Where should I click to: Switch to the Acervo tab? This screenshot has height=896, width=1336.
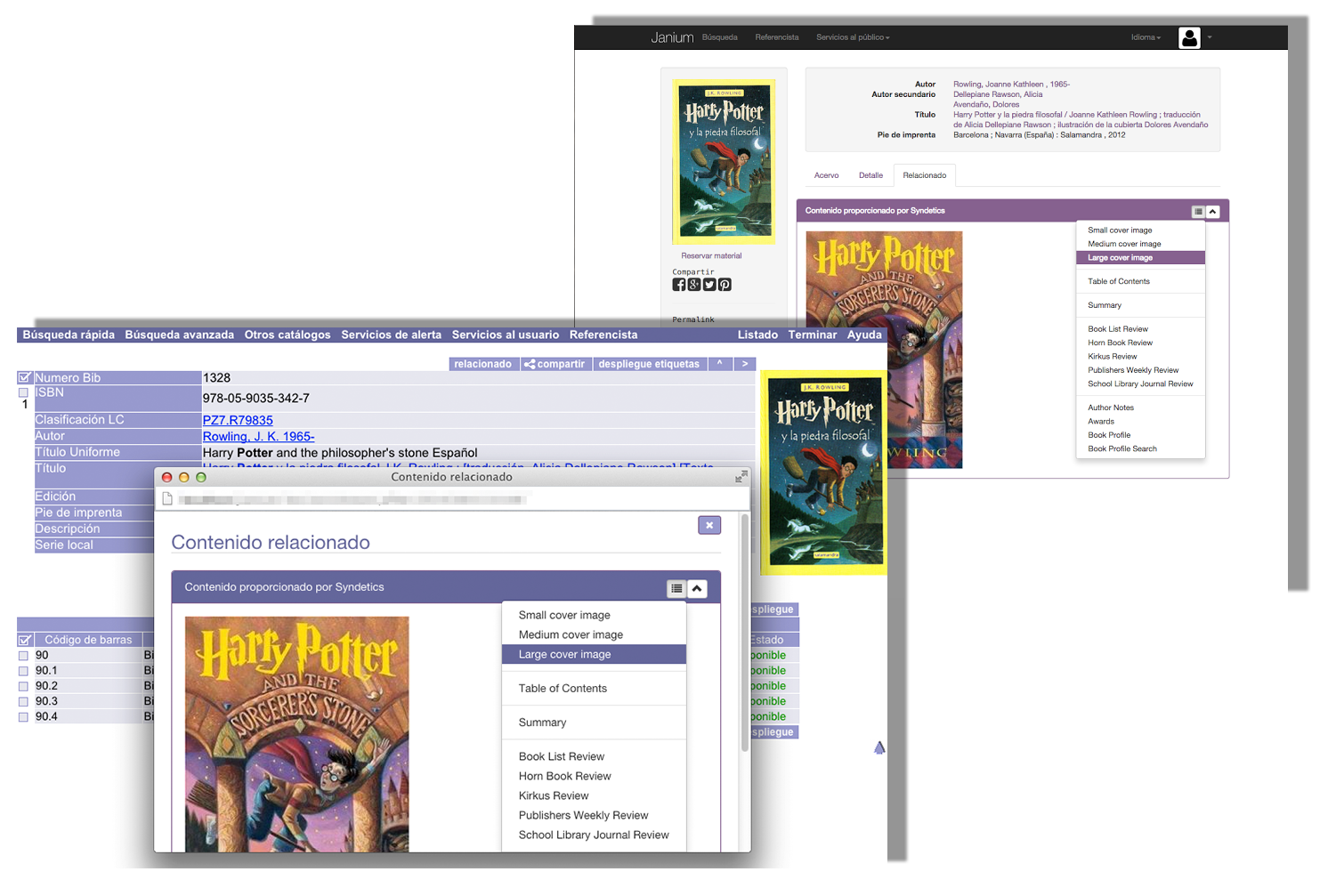tap(826, 175)
